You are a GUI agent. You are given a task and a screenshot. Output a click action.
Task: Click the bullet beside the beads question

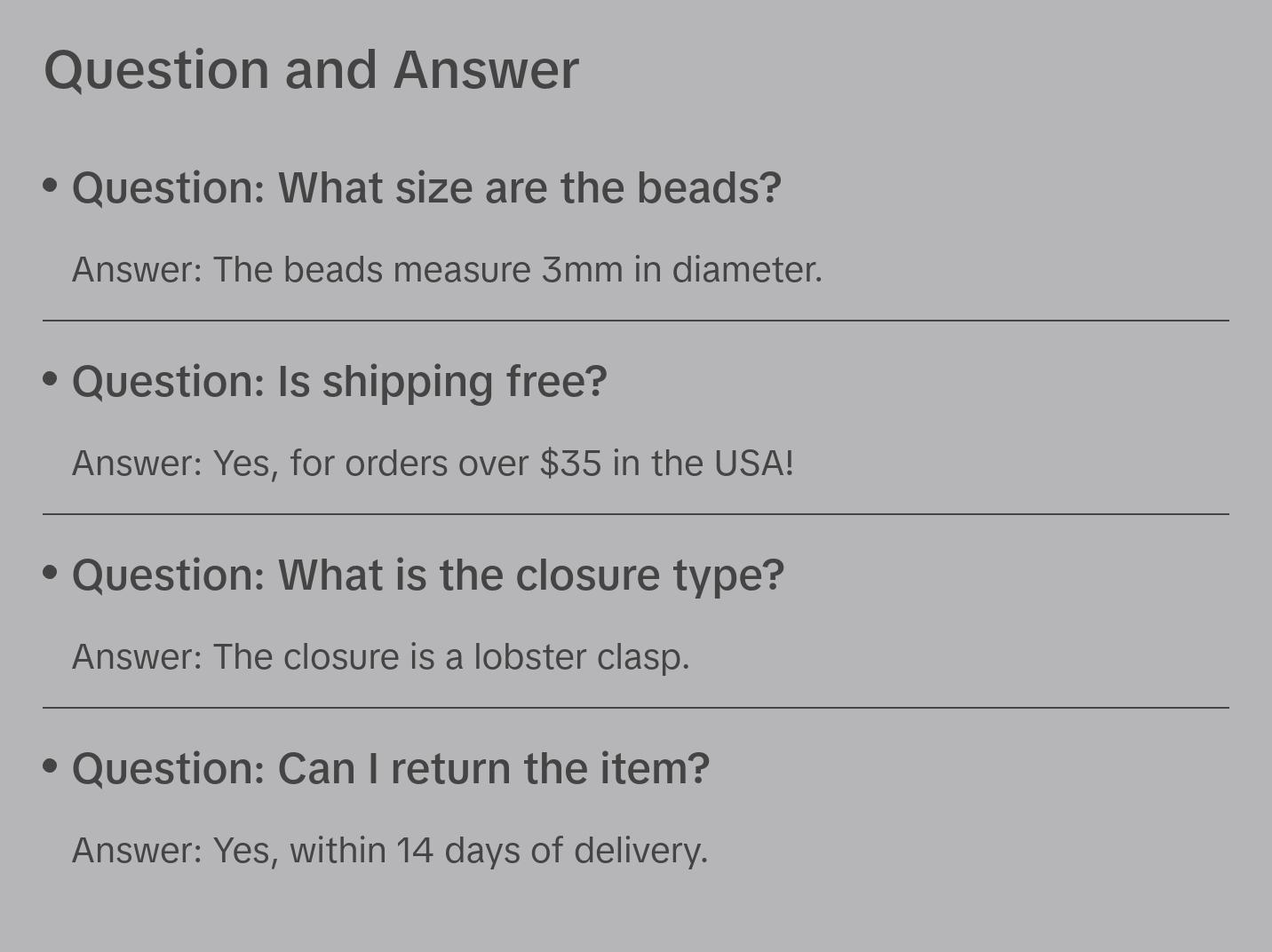click(x=51, y=186)
